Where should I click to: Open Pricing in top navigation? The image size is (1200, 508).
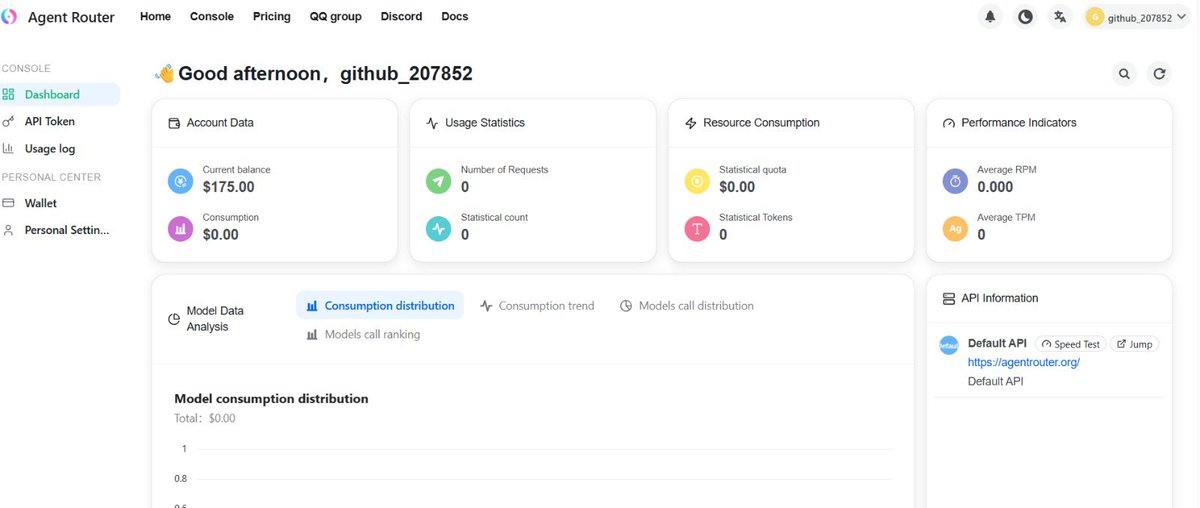(x=272, y=17)
